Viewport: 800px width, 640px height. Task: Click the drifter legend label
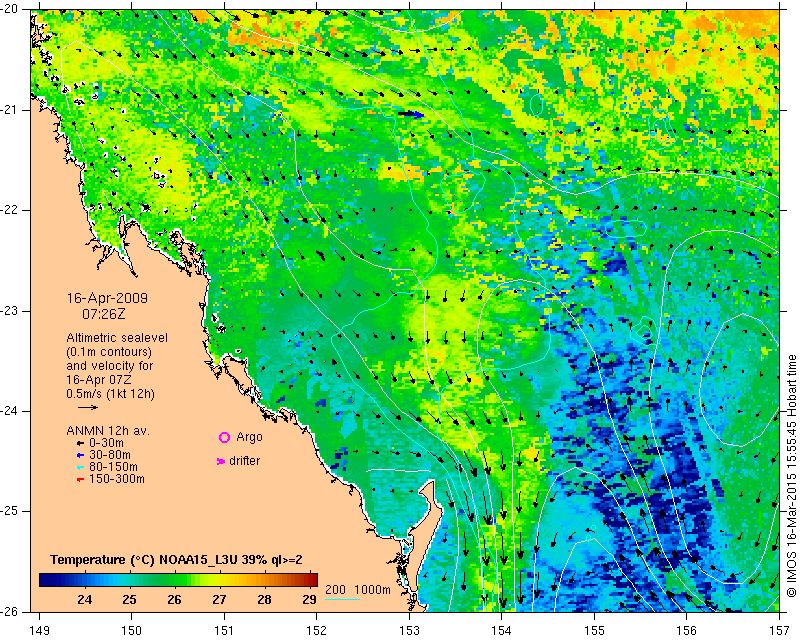tap(244, 461)
